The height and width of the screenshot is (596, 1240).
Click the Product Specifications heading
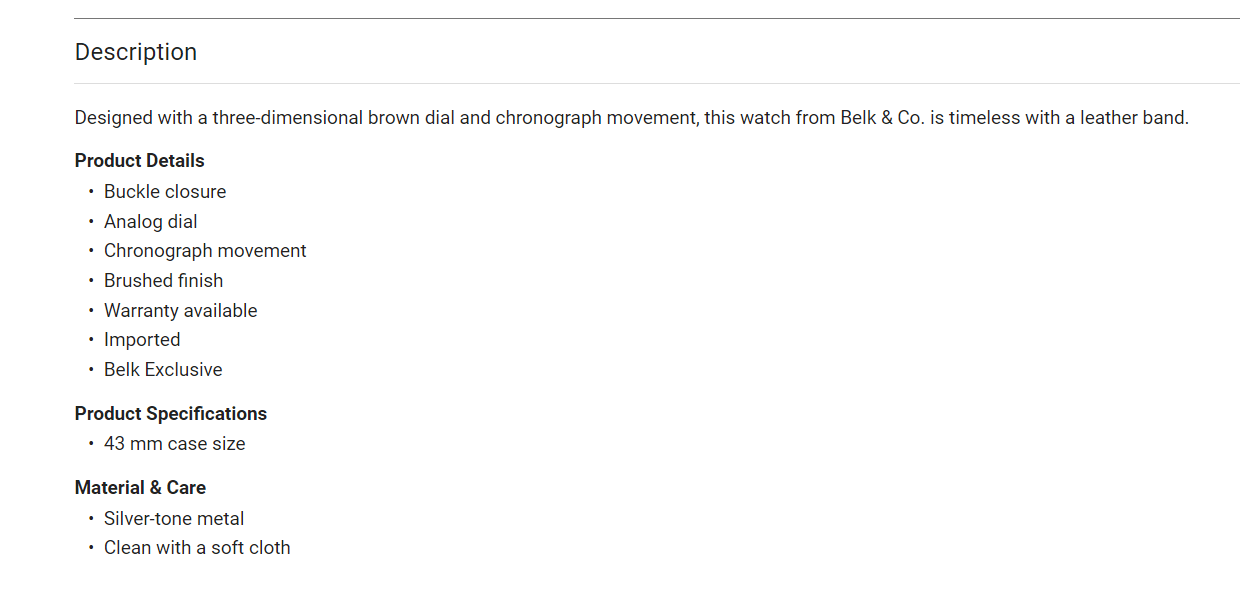[x=171, y=414]
